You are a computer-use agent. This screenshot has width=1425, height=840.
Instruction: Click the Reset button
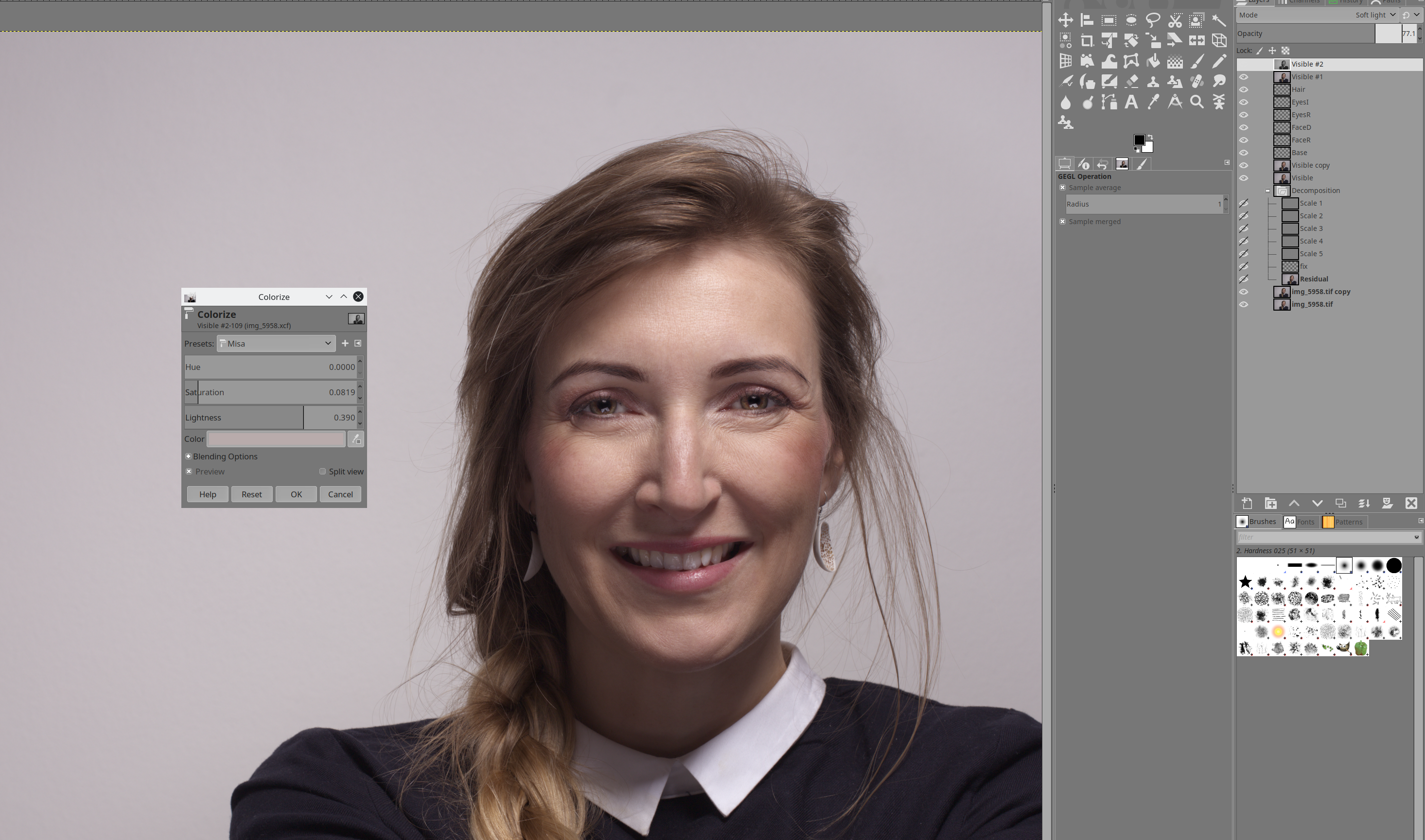(251, 494)
